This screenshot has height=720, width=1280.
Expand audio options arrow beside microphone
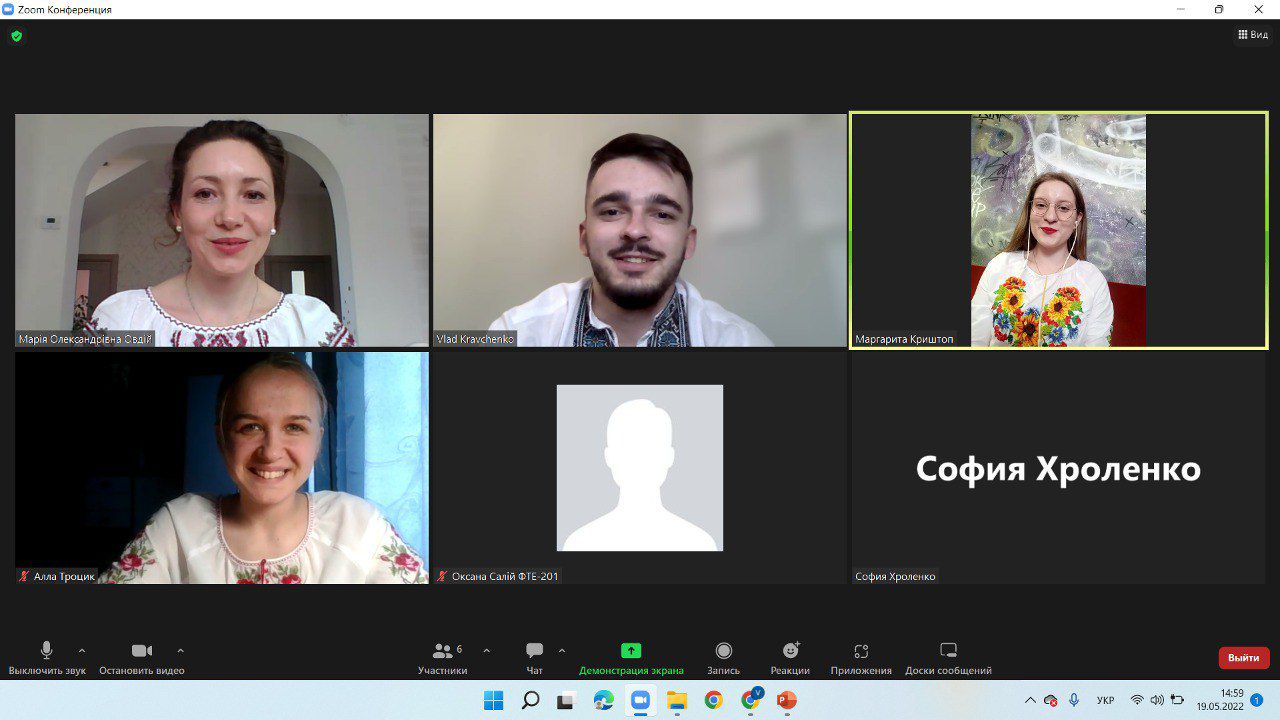tap(82, 650)
